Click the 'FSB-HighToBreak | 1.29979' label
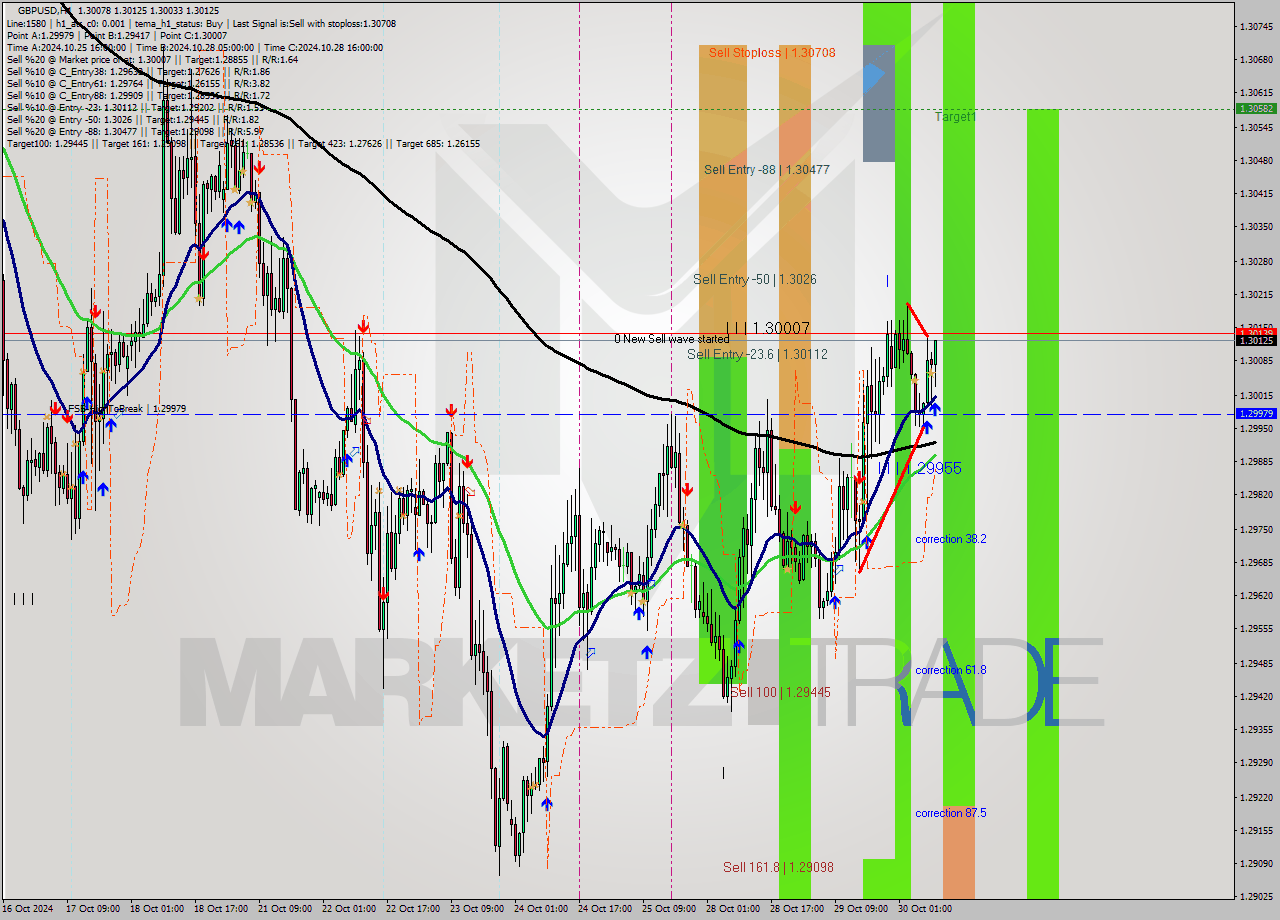Image resolution: width=1280 pixels, height=920 pixels. [126, 409]
